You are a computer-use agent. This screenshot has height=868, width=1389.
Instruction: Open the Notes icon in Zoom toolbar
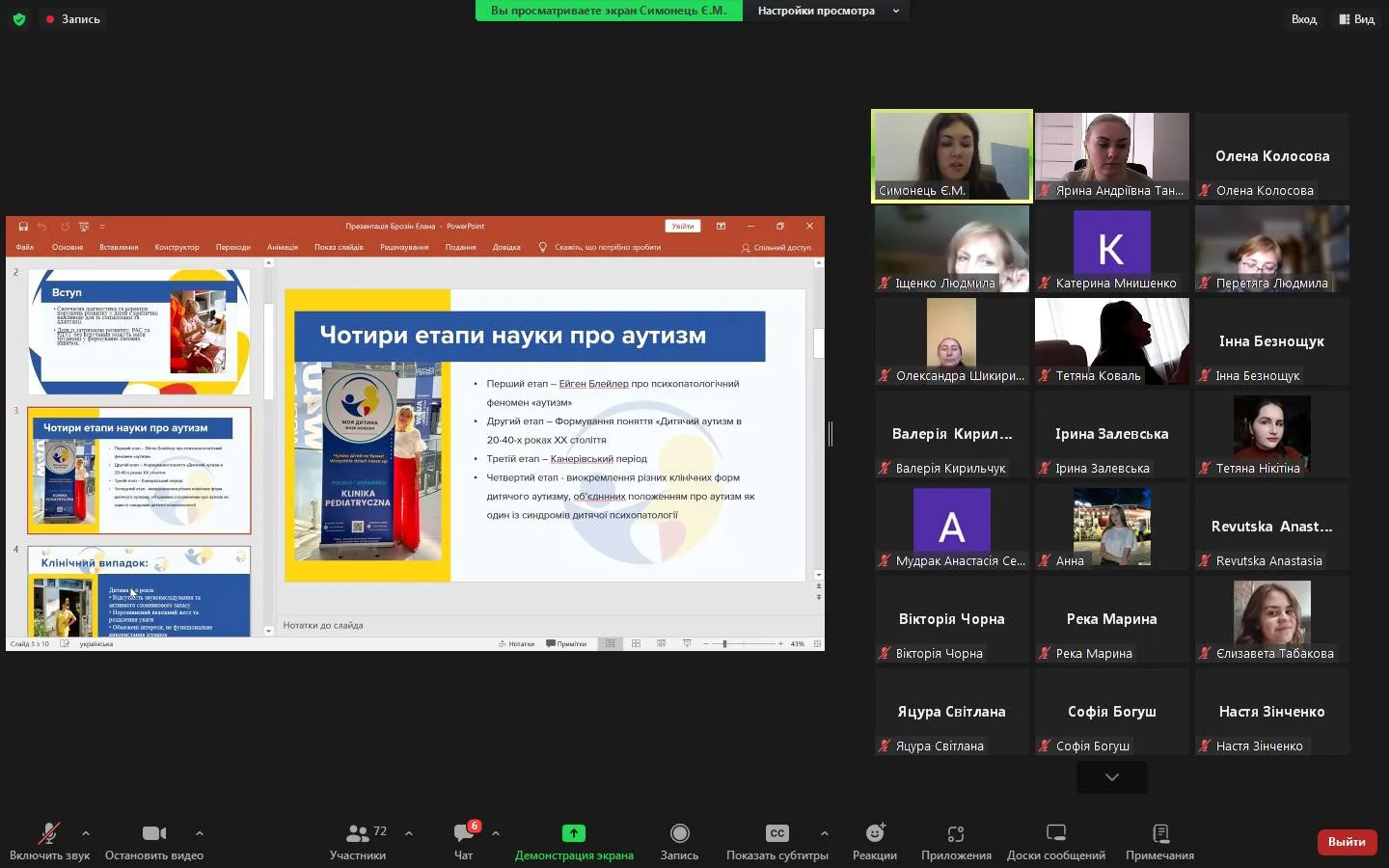click(x=1160, y=833)
